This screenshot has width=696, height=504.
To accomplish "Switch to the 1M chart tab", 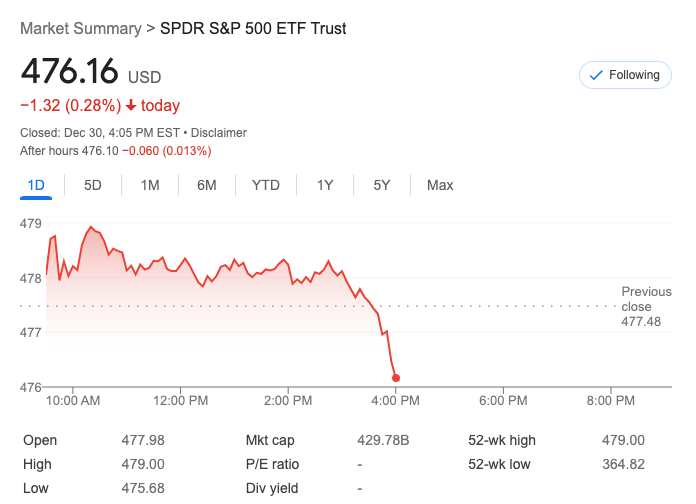I will point(150,185).
